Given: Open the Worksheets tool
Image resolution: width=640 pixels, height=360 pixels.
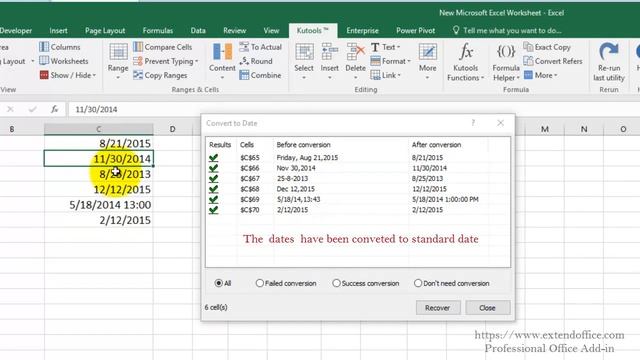Looking at the screenshot, I should (64, 61).
